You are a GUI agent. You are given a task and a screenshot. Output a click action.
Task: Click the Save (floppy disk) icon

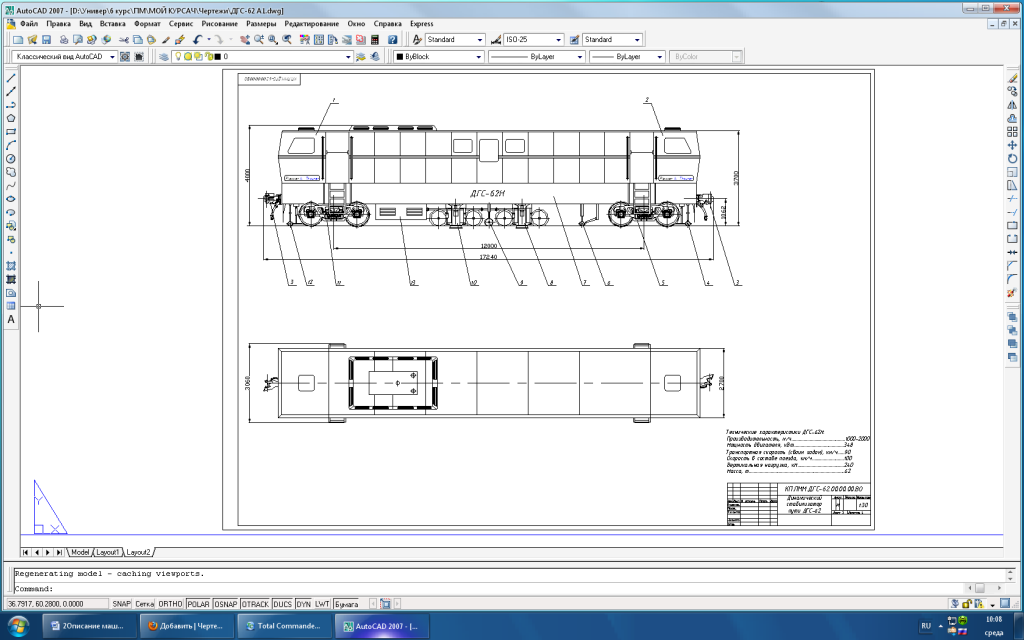tap(46, 40)
